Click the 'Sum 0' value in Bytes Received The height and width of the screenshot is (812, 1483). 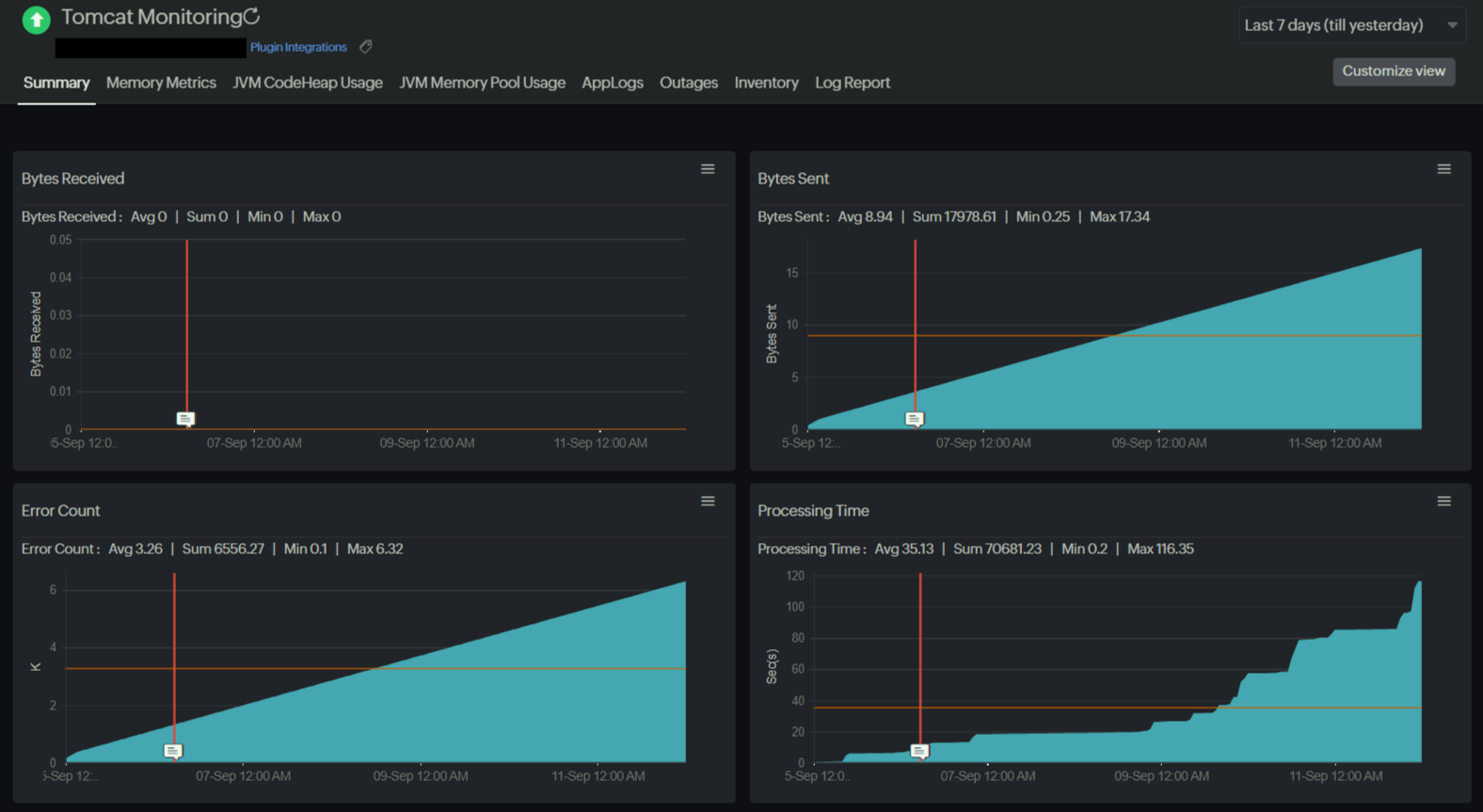207,216
